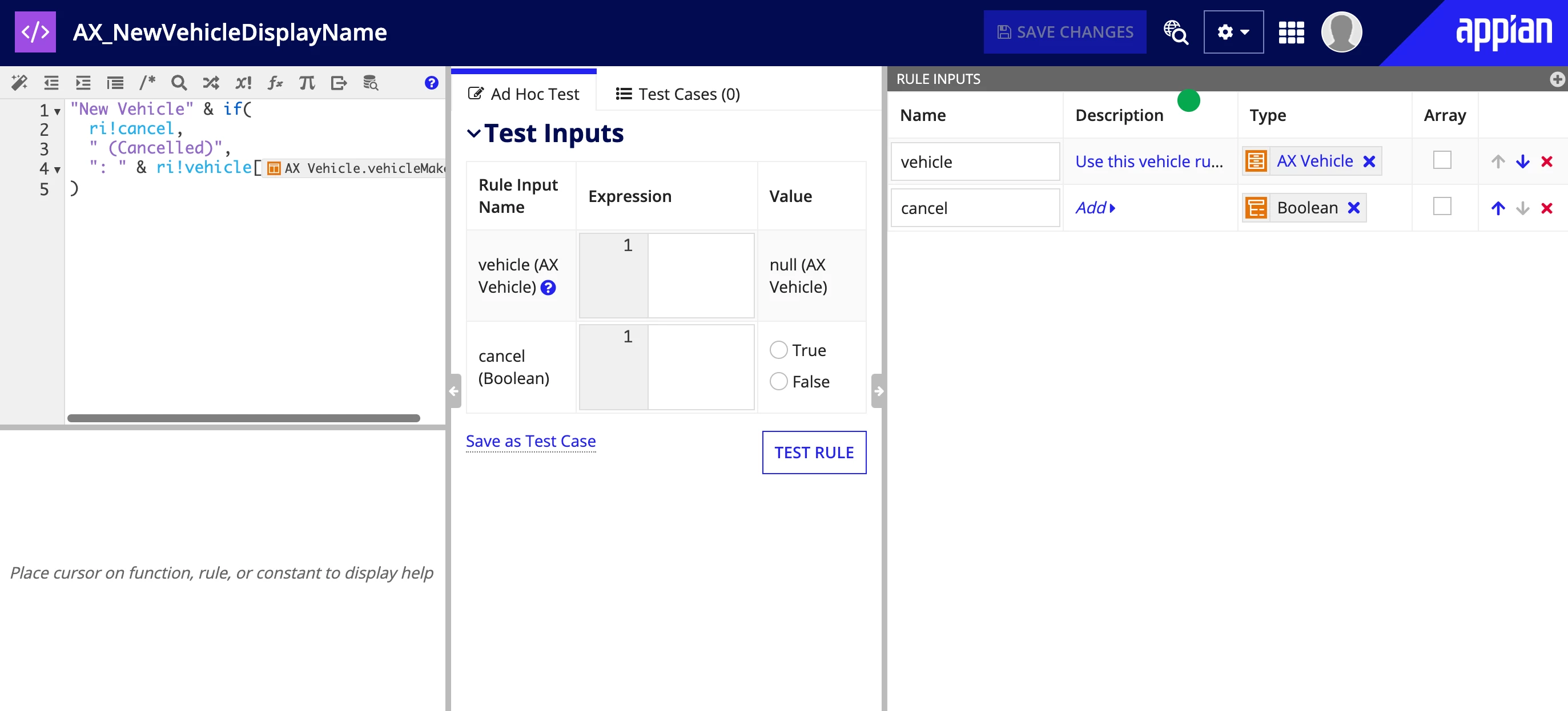Click the shuffle arrows toolbar icon
The width and height of the screenshot is (1568, 711).
(211, 82)
